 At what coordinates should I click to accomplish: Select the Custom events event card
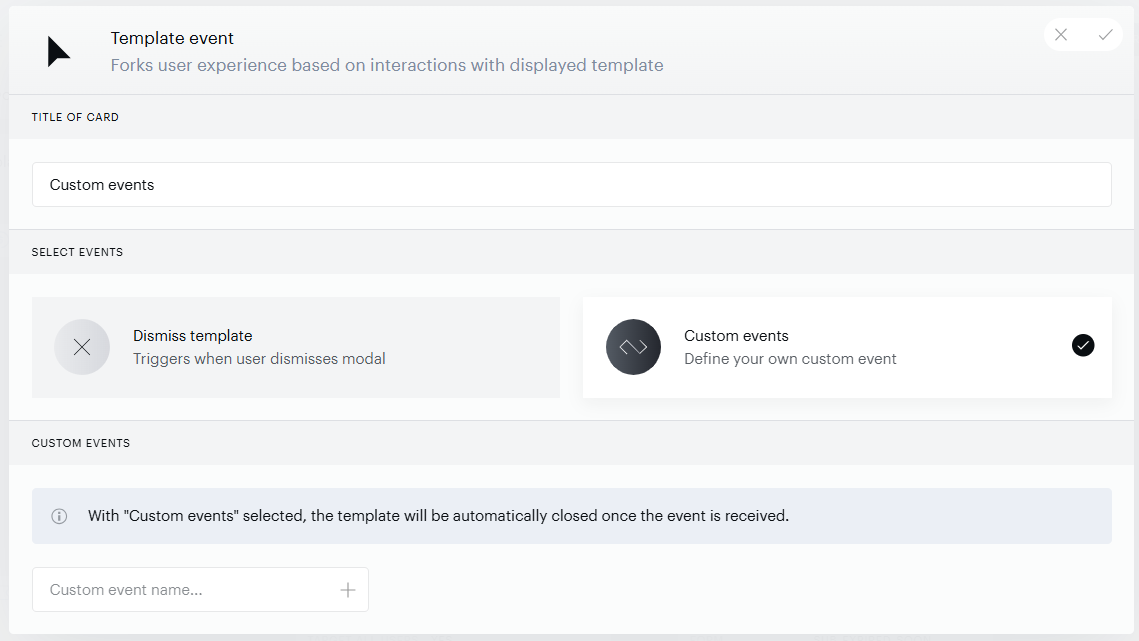[847, 347]
